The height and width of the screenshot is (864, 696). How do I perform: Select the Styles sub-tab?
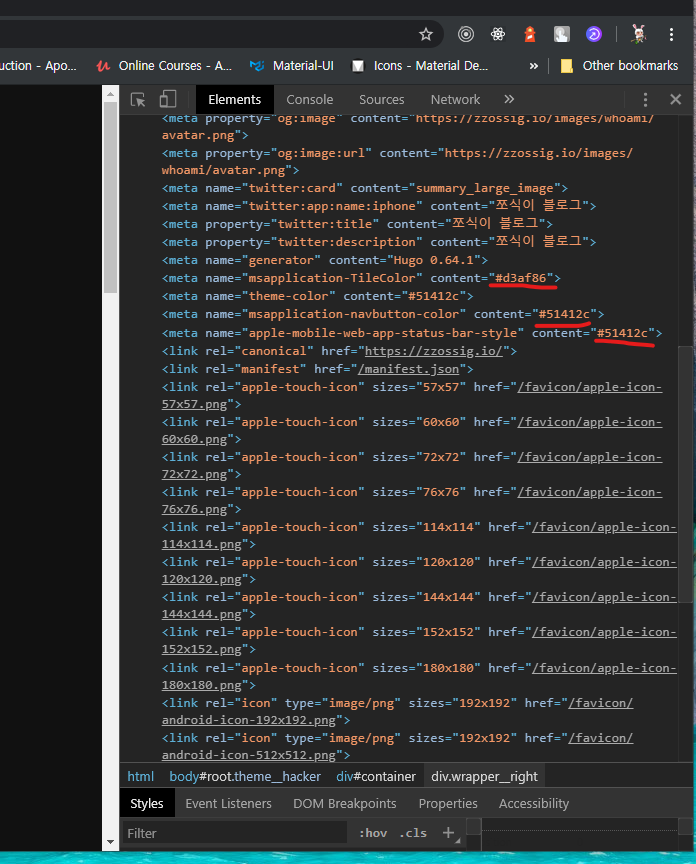[x=147, y=803]
